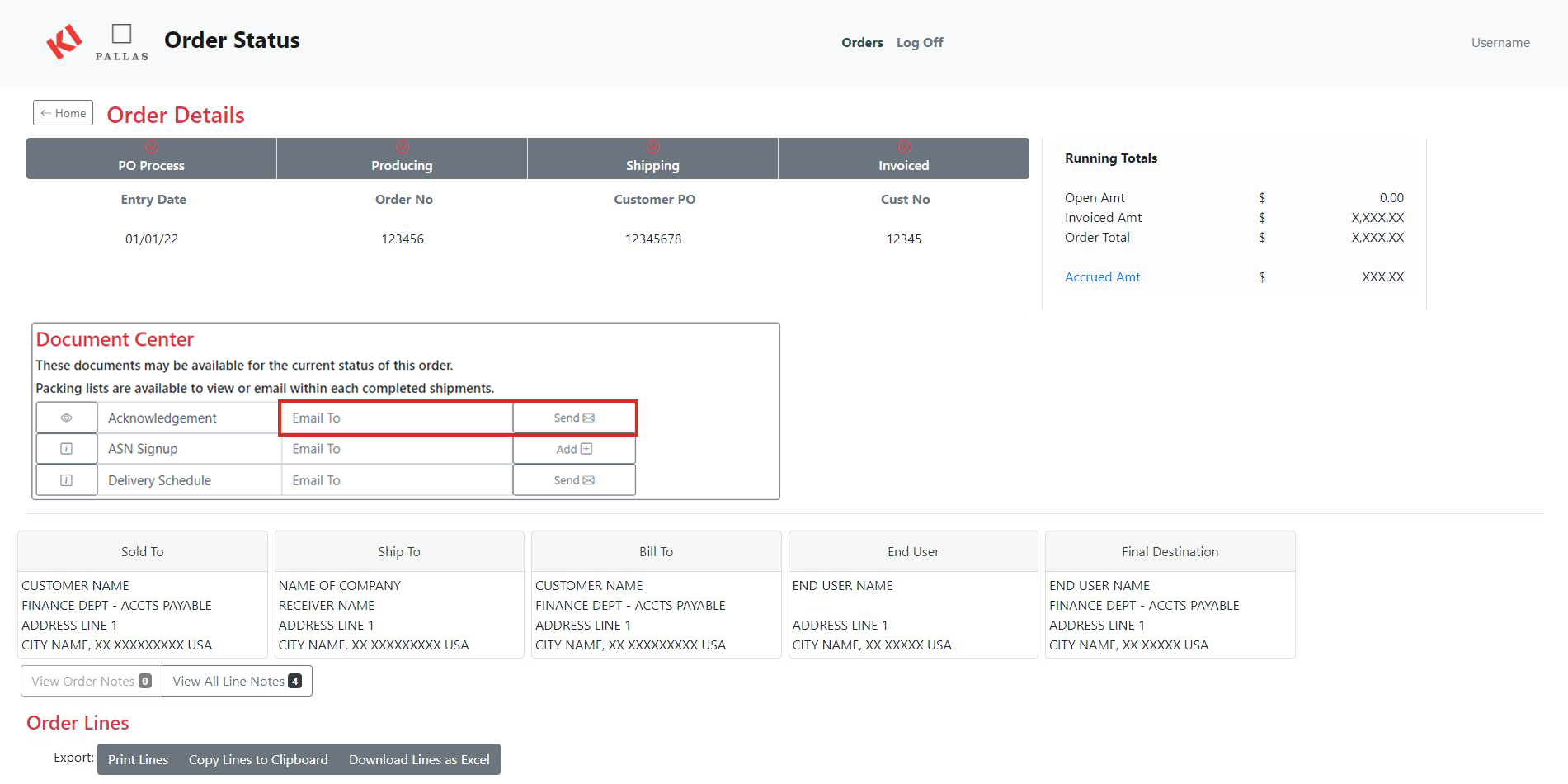Preview the Acknowledgement document via the eye icon
Viewport: 1568px width, 784px height.
(66, 418)
